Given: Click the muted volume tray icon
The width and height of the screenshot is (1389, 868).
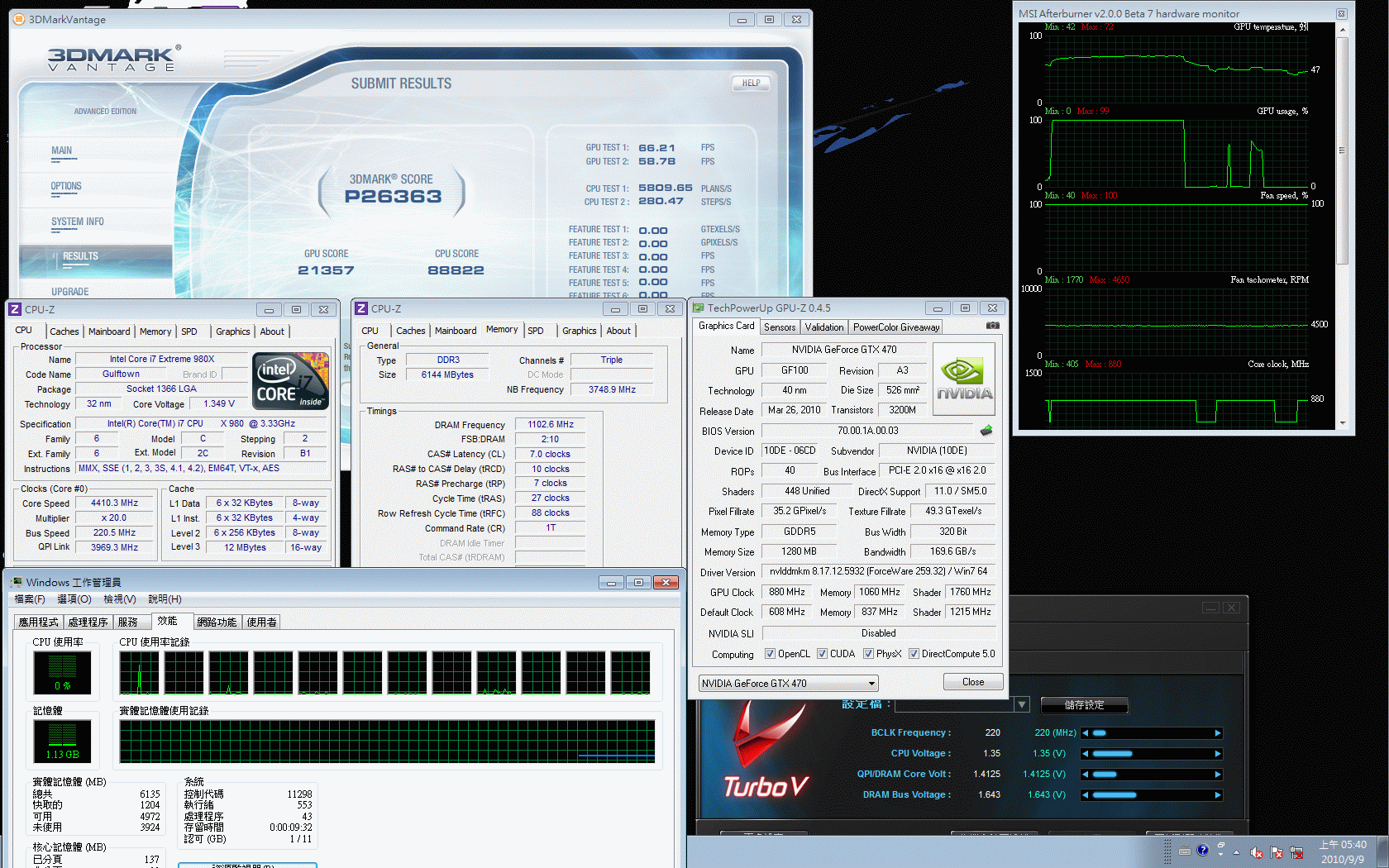Looking at the screenshot, I should click(x=1257, y=852).
